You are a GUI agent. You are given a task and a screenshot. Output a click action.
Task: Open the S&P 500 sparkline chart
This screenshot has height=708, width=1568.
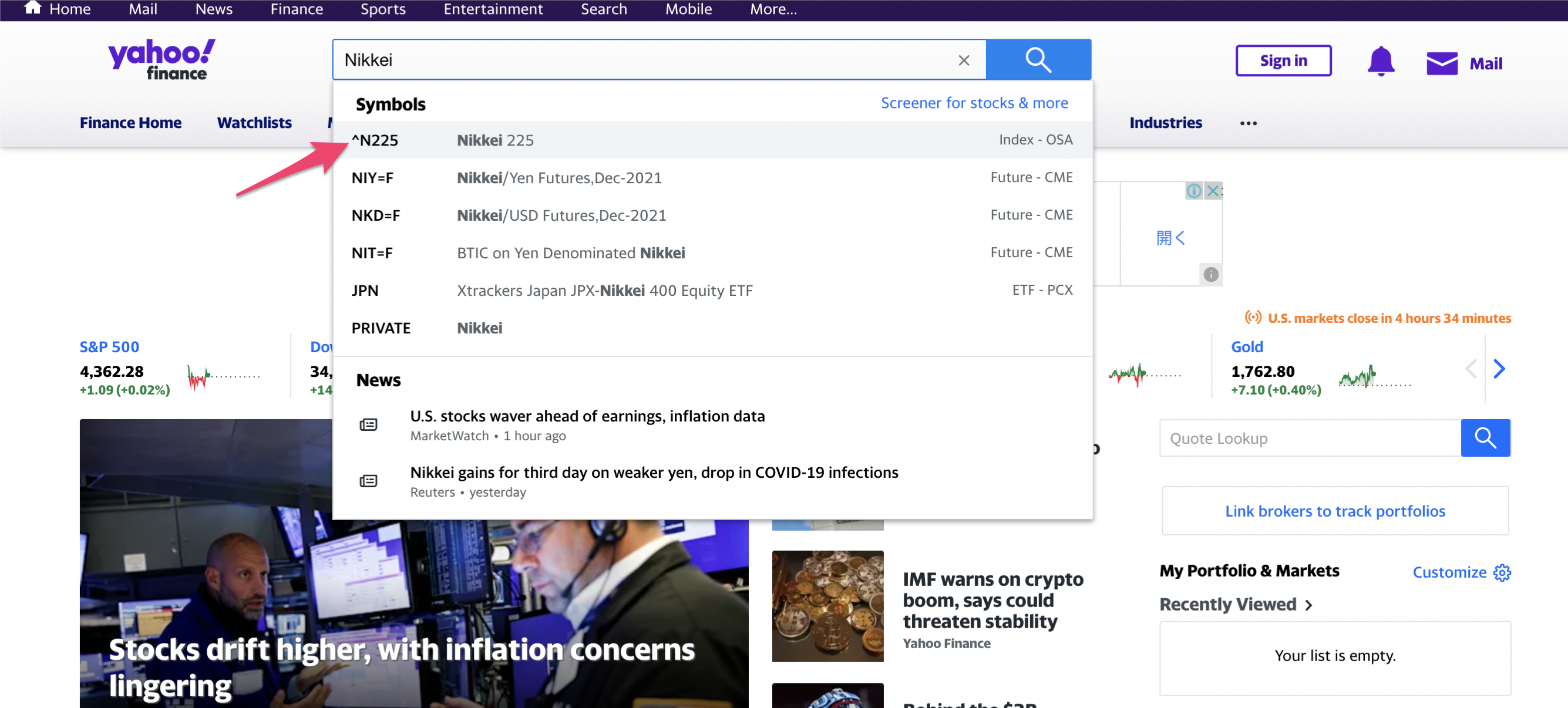click(223, 376)
